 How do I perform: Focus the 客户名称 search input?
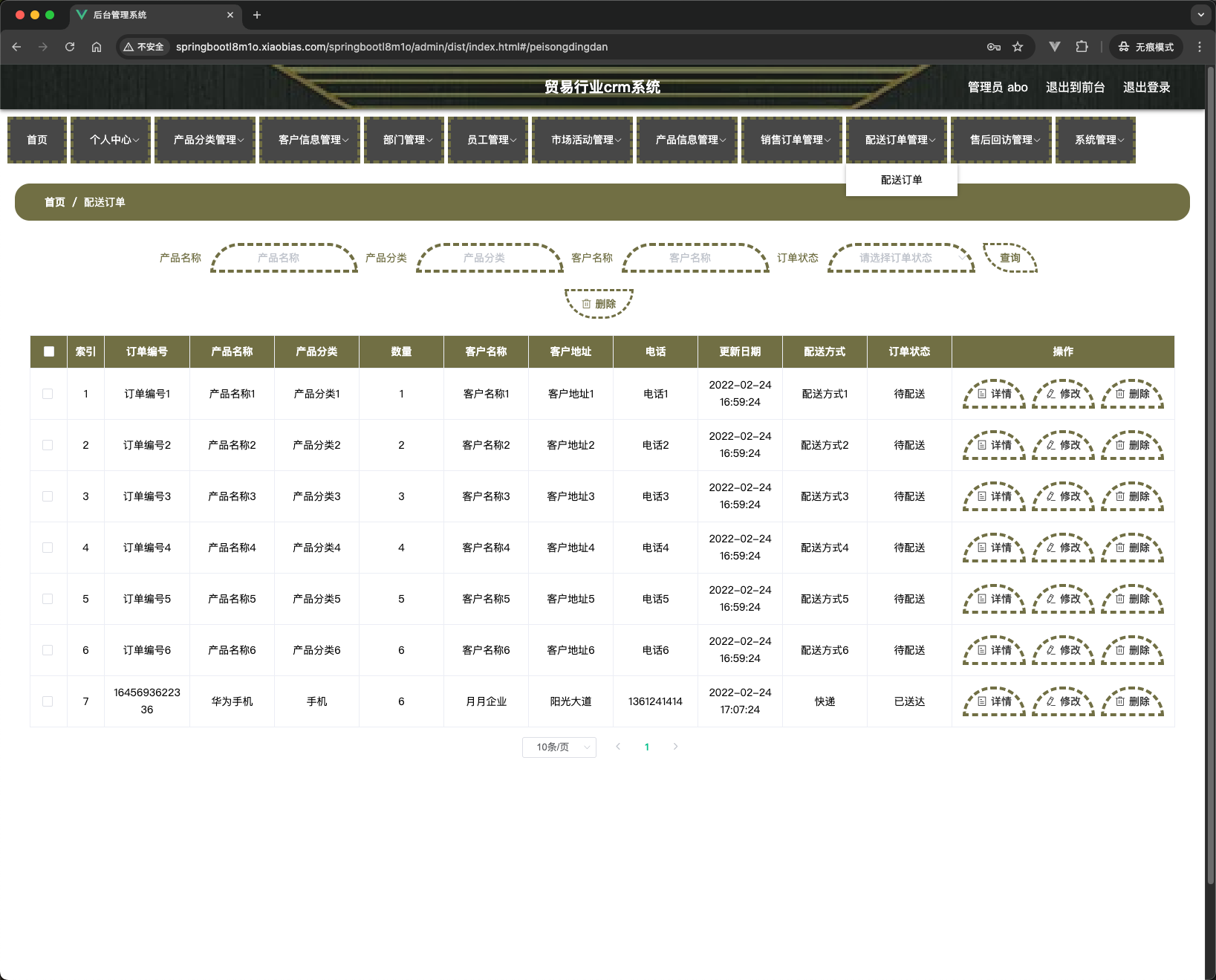click(x=695, y=258)
